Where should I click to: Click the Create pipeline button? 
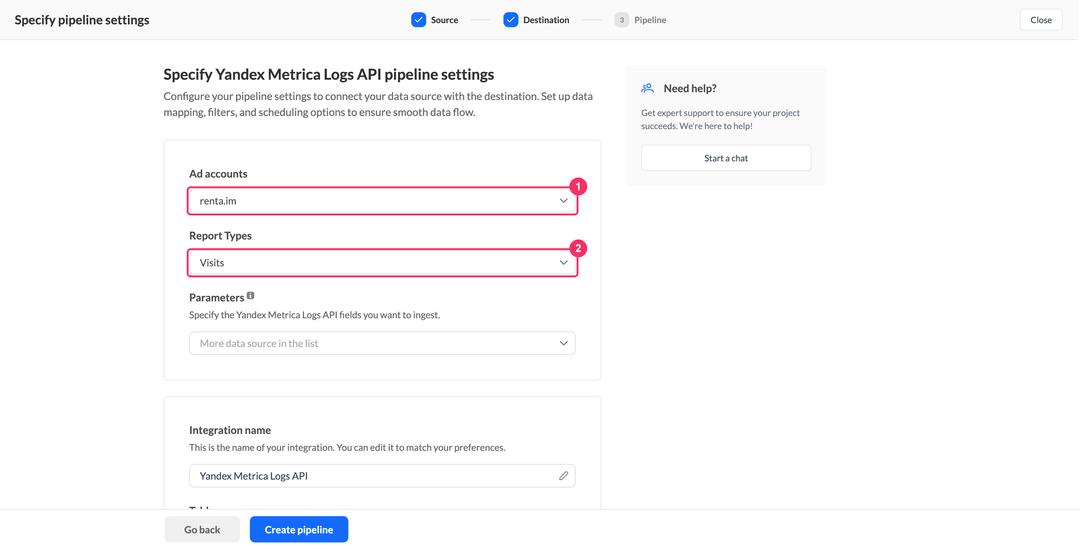click(299, 530)
